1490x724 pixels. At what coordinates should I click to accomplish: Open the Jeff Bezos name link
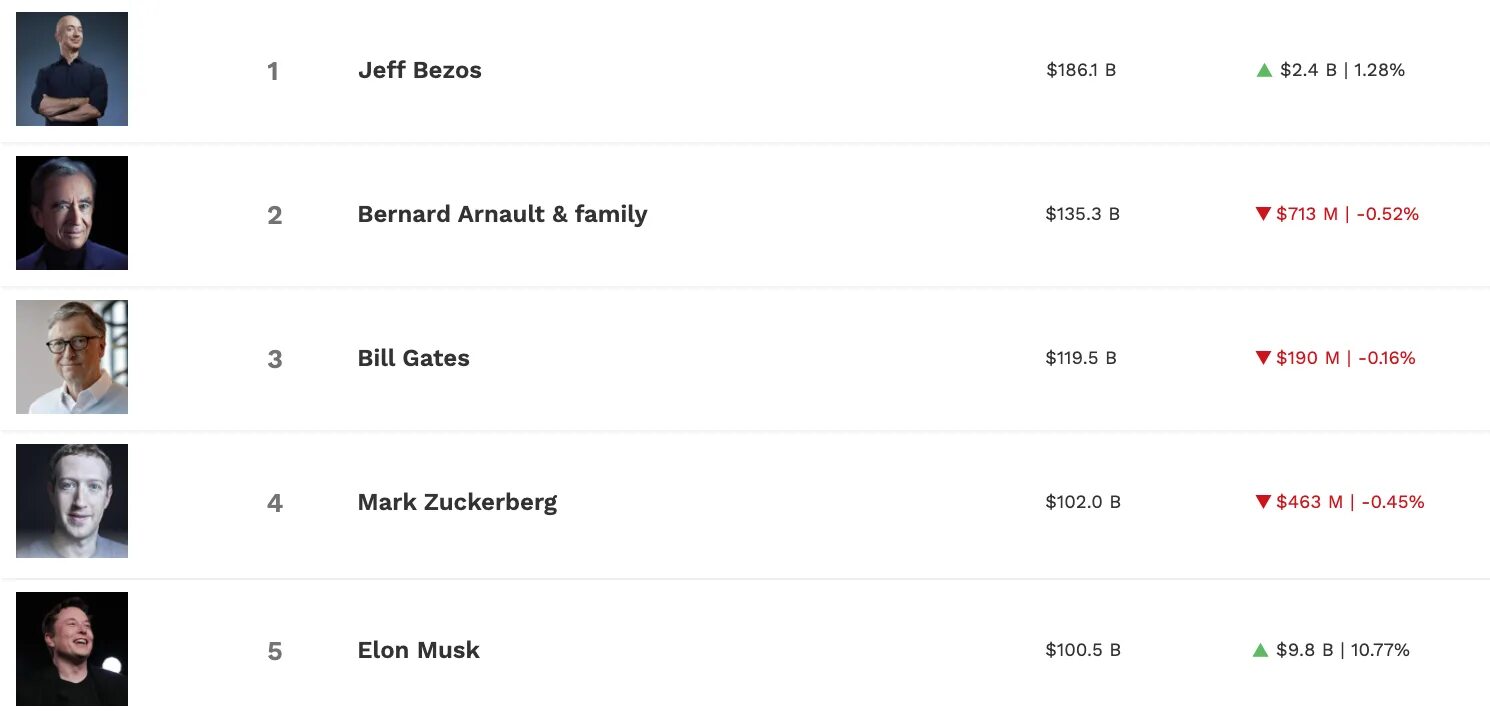[x=420, y=70]
